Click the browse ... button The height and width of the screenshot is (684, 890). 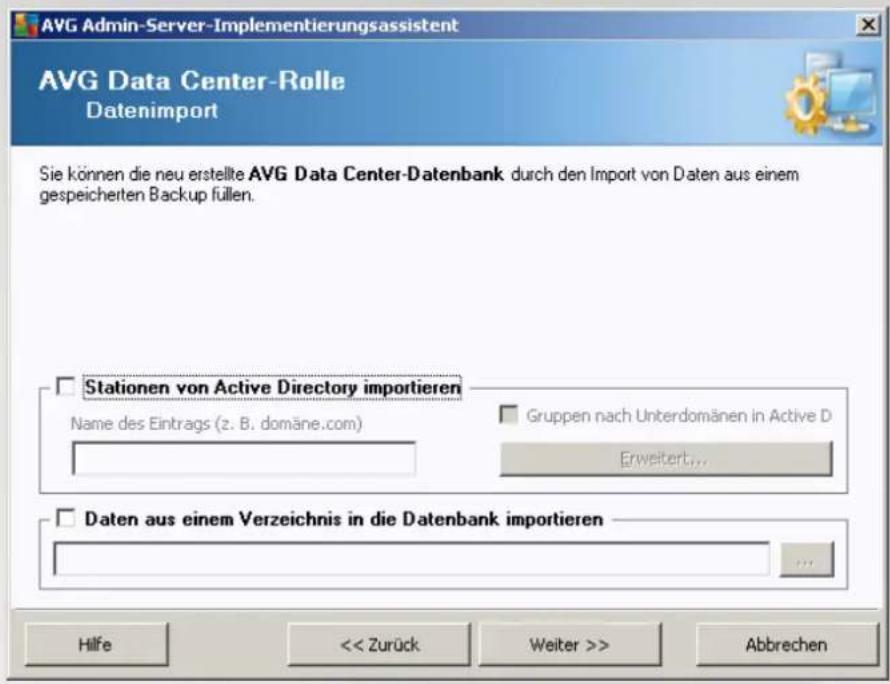(x=807, y=560)
